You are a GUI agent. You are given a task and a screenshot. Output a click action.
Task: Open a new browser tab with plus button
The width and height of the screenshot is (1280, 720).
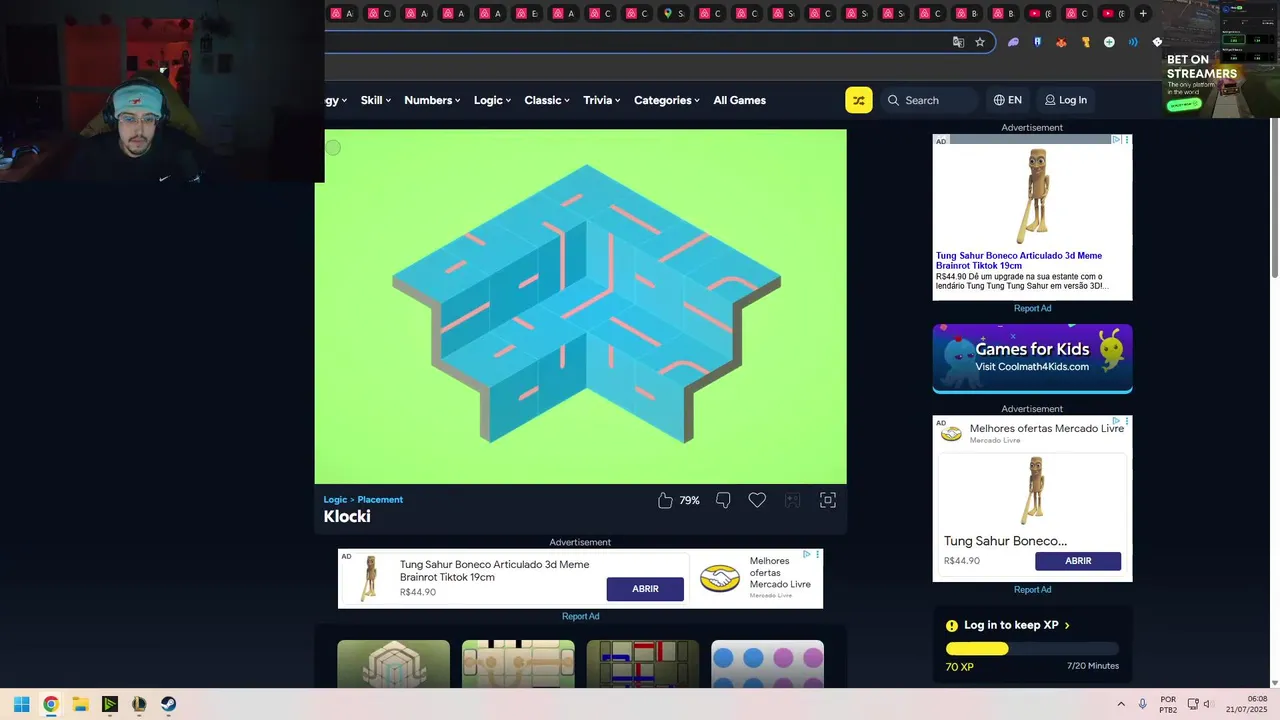[x=1143, y=13]
